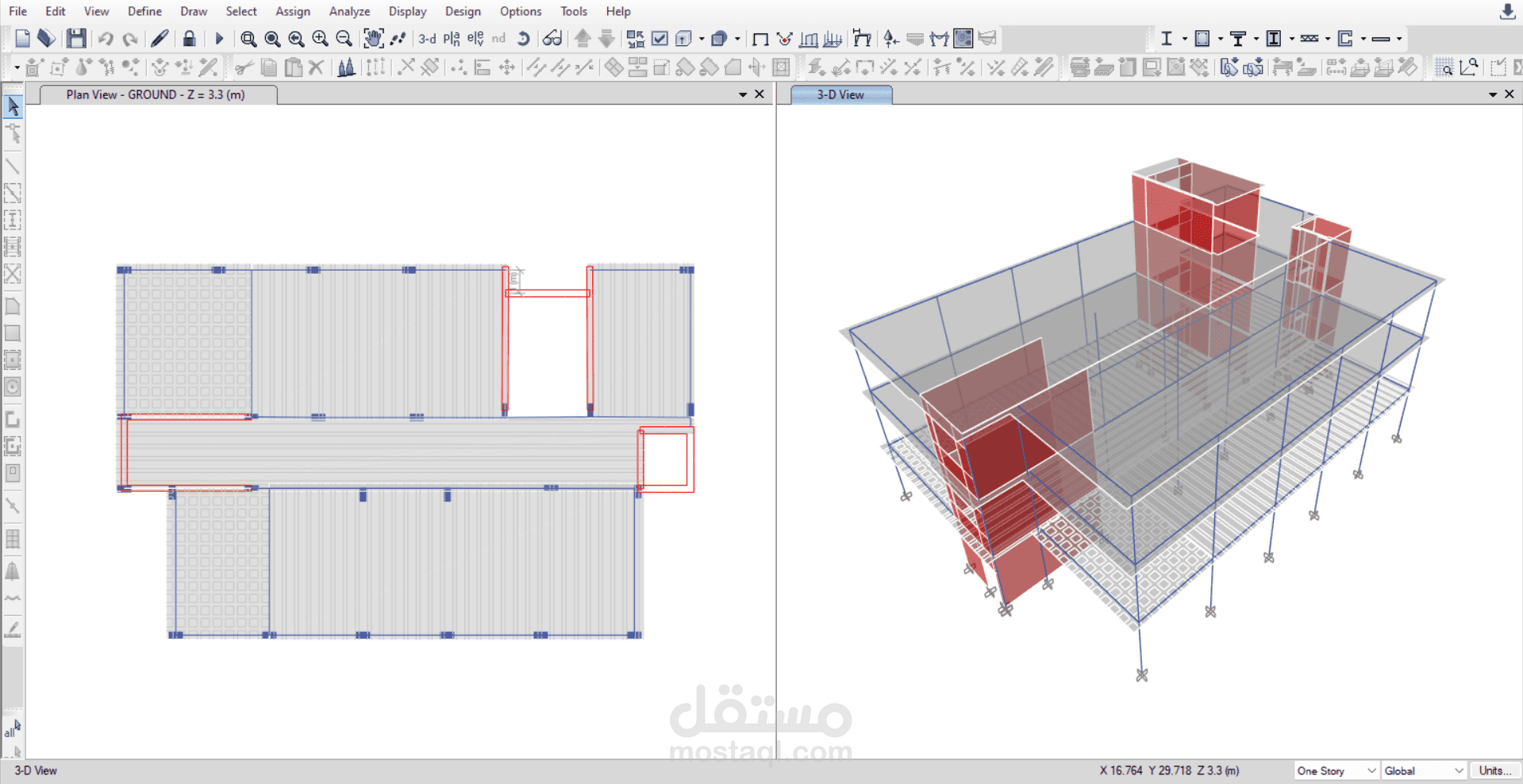Click Show Undeformed Shape icon
Image resolution: width=1523 pixels, height=784 pixels.
tap(760, 38)
